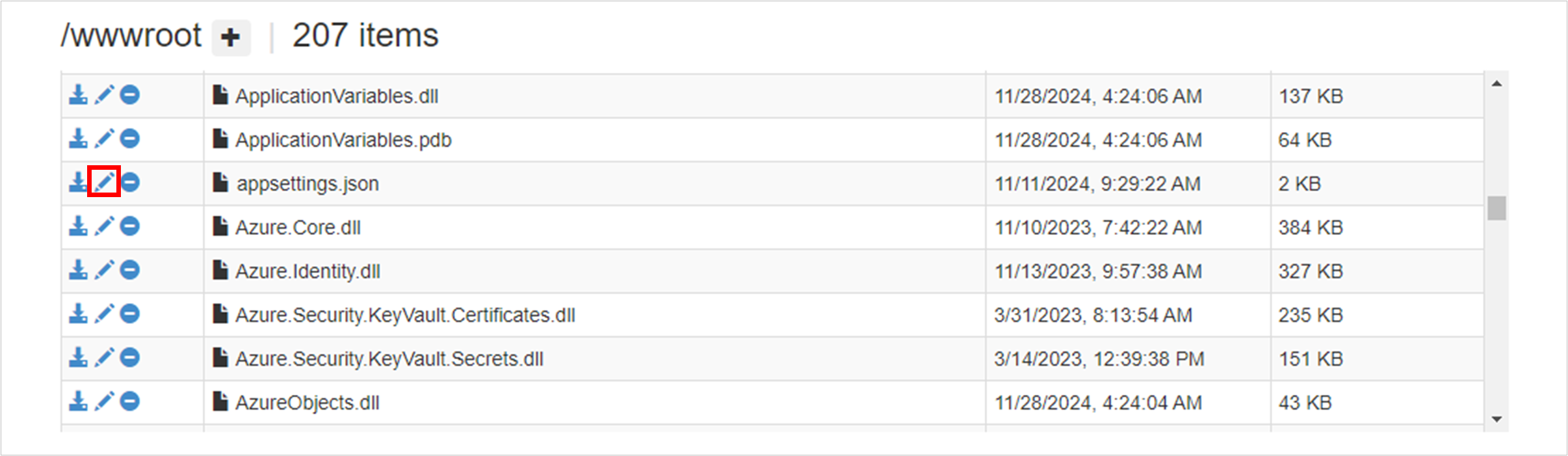Select the ApplicationVariables.dll file name
This screenshot has width=1568, height=456.
[336, 96]
